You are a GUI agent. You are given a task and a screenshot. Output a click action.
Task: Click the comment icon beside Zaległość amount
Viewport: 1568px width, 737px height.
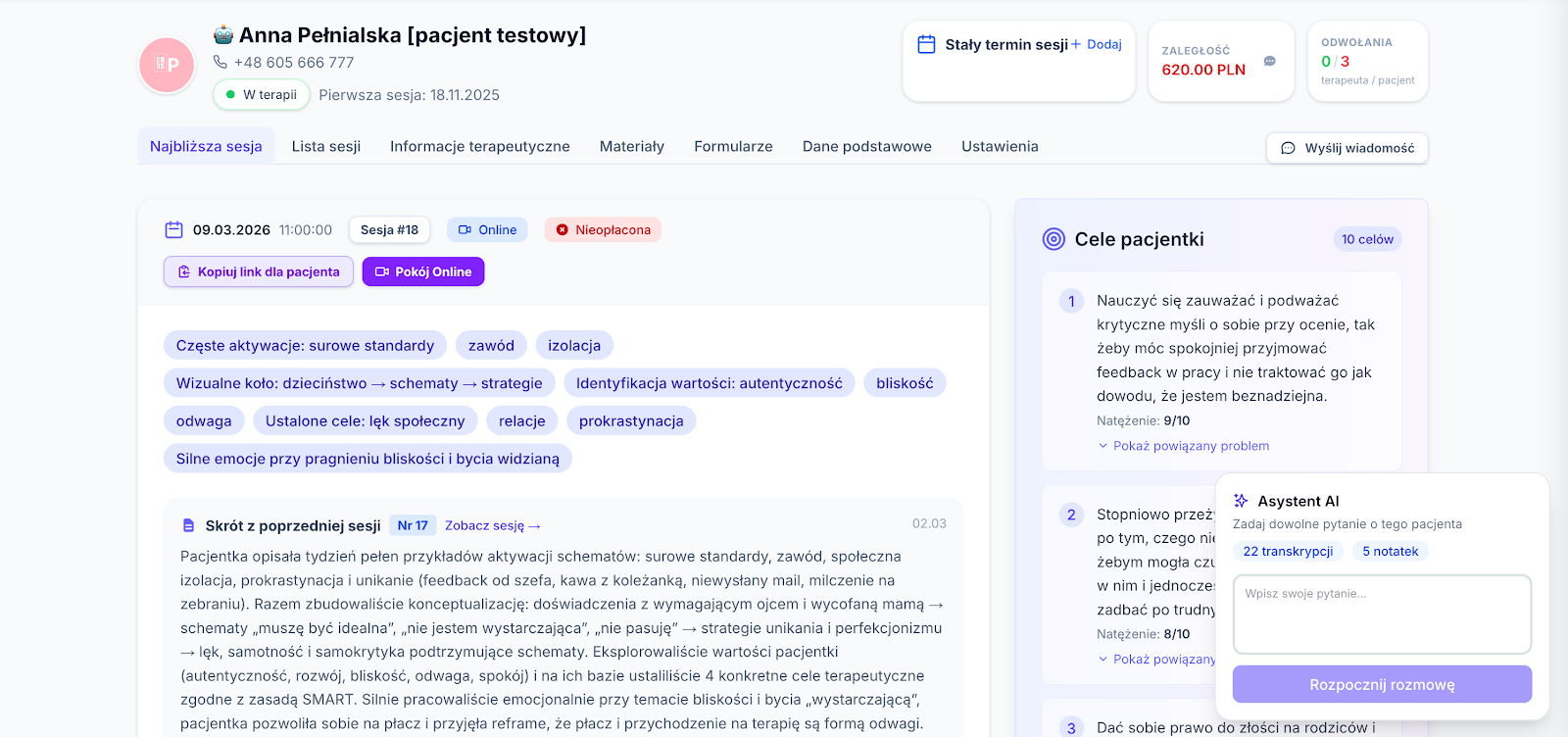1269,61
